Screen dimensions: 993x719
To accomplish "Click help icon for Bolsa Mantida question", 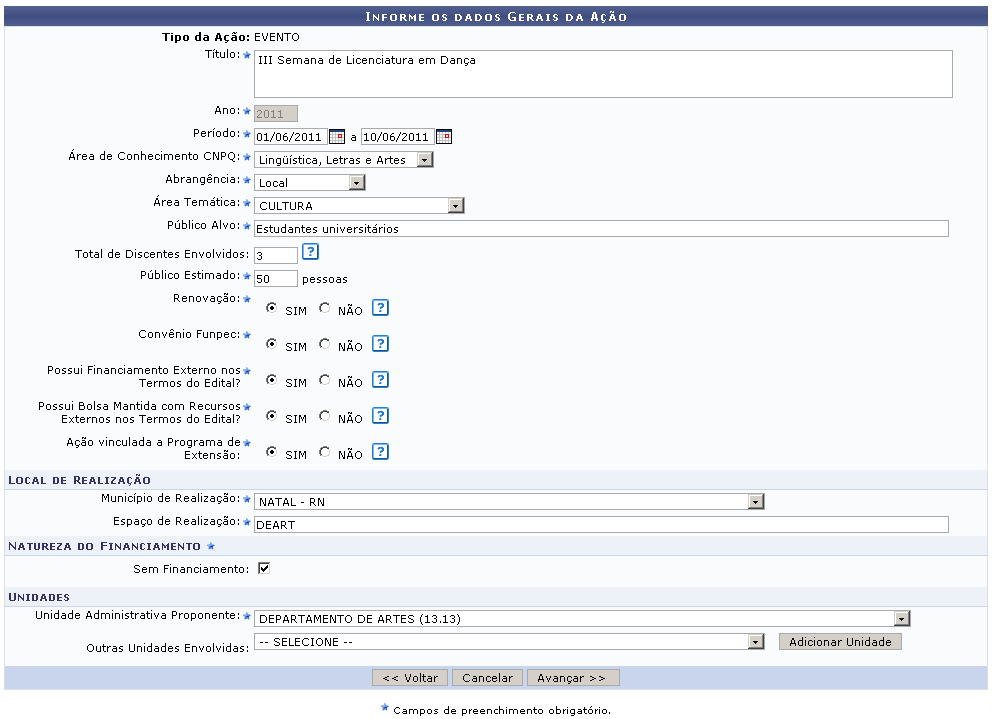I will (x=380, y=416).
